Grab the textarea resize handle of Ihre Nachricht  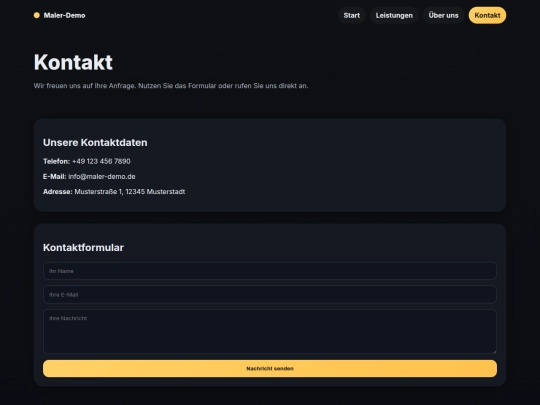494,351
